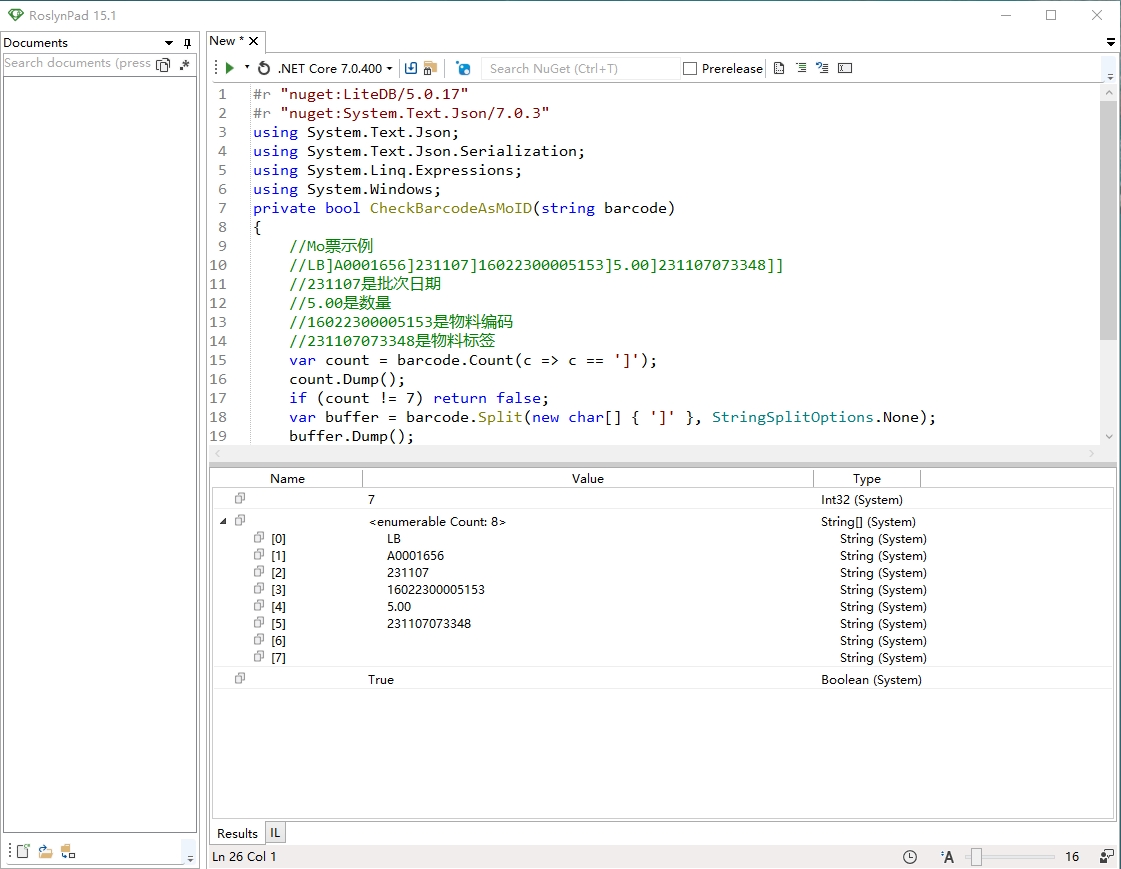
Task: Open the Documents panel dropdown arrow
Action: pos(169,43)
